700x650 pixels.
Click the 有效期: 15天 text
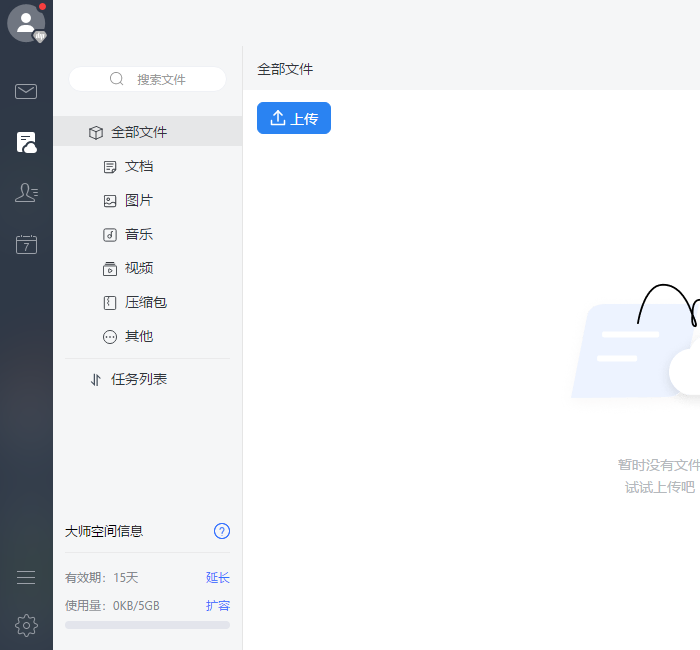102,578
